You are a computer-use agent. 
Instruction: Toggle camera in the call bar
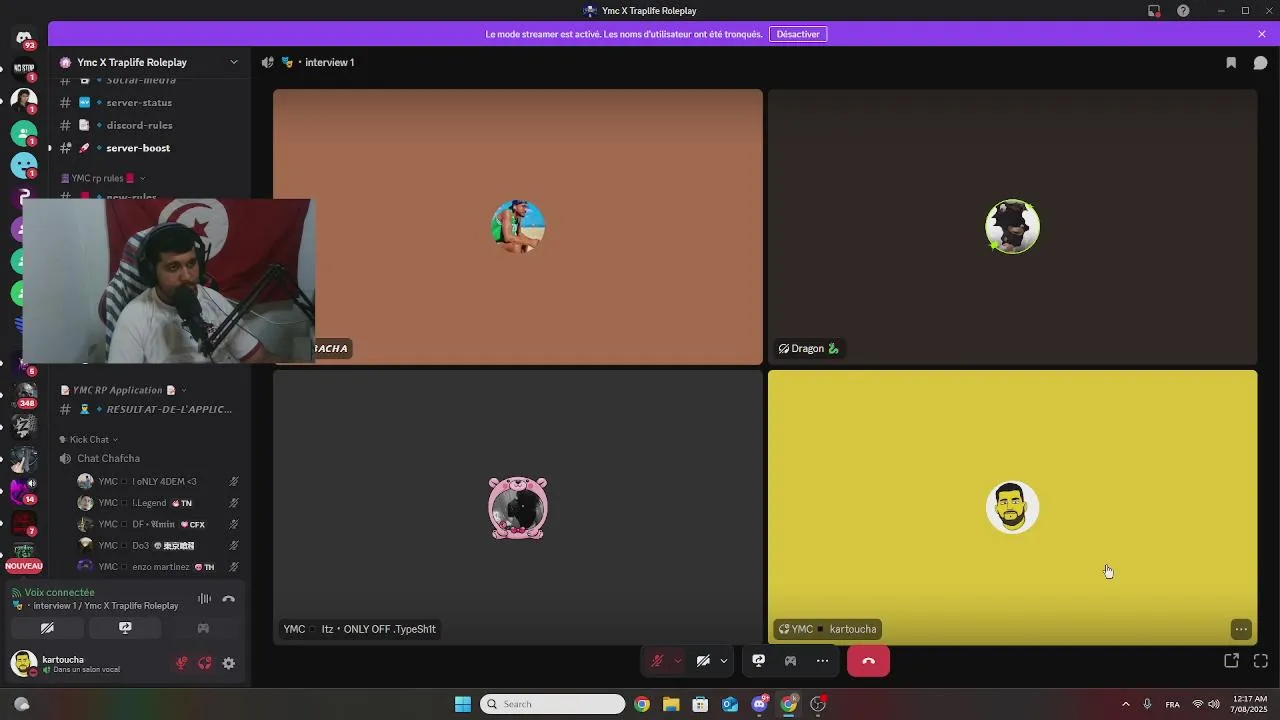tap(703, 661)
